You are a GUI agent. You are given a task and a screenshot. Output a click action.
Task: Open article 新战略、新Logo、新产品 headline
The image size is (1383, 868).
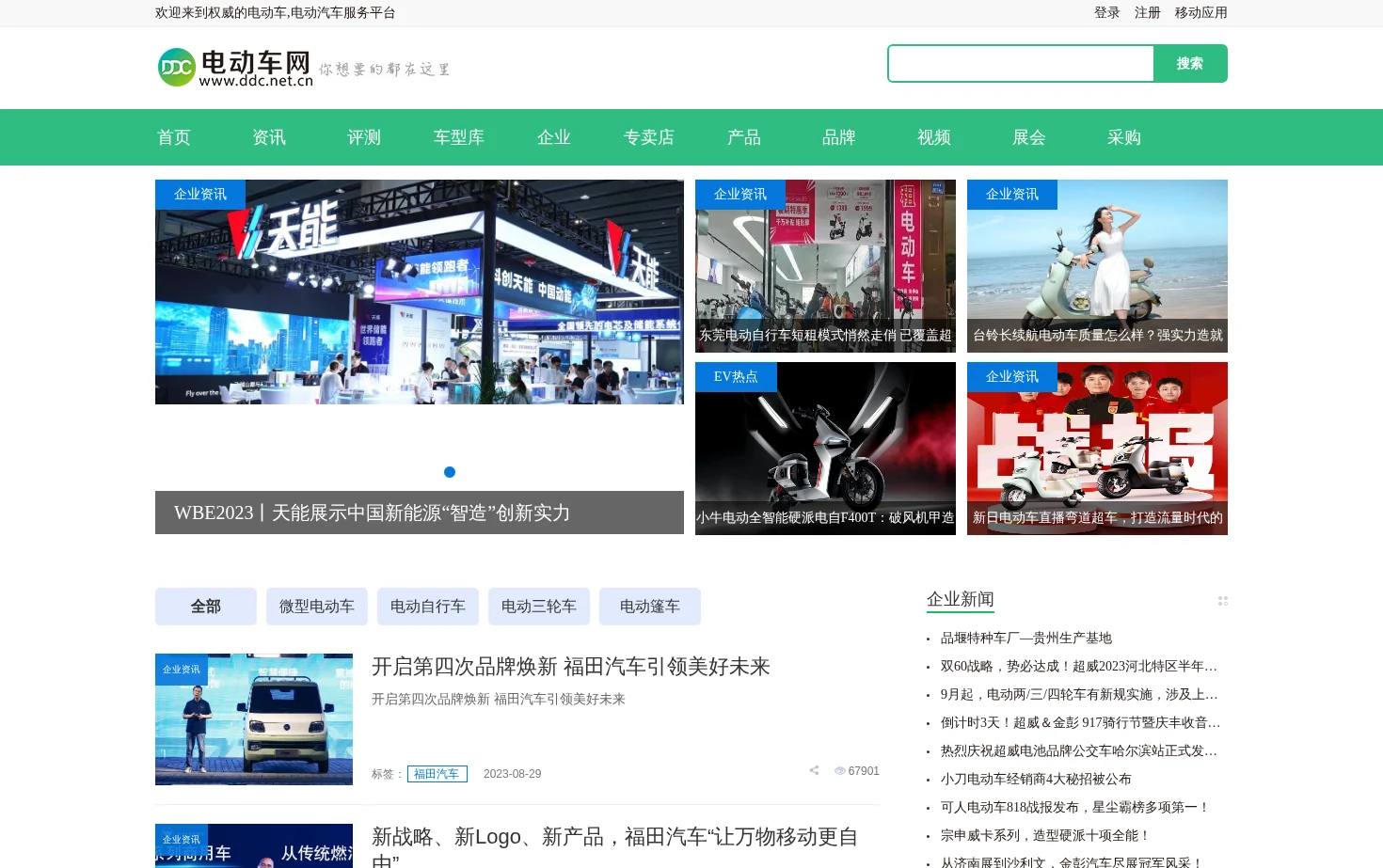pyautogui.click(x=615, y=846)
